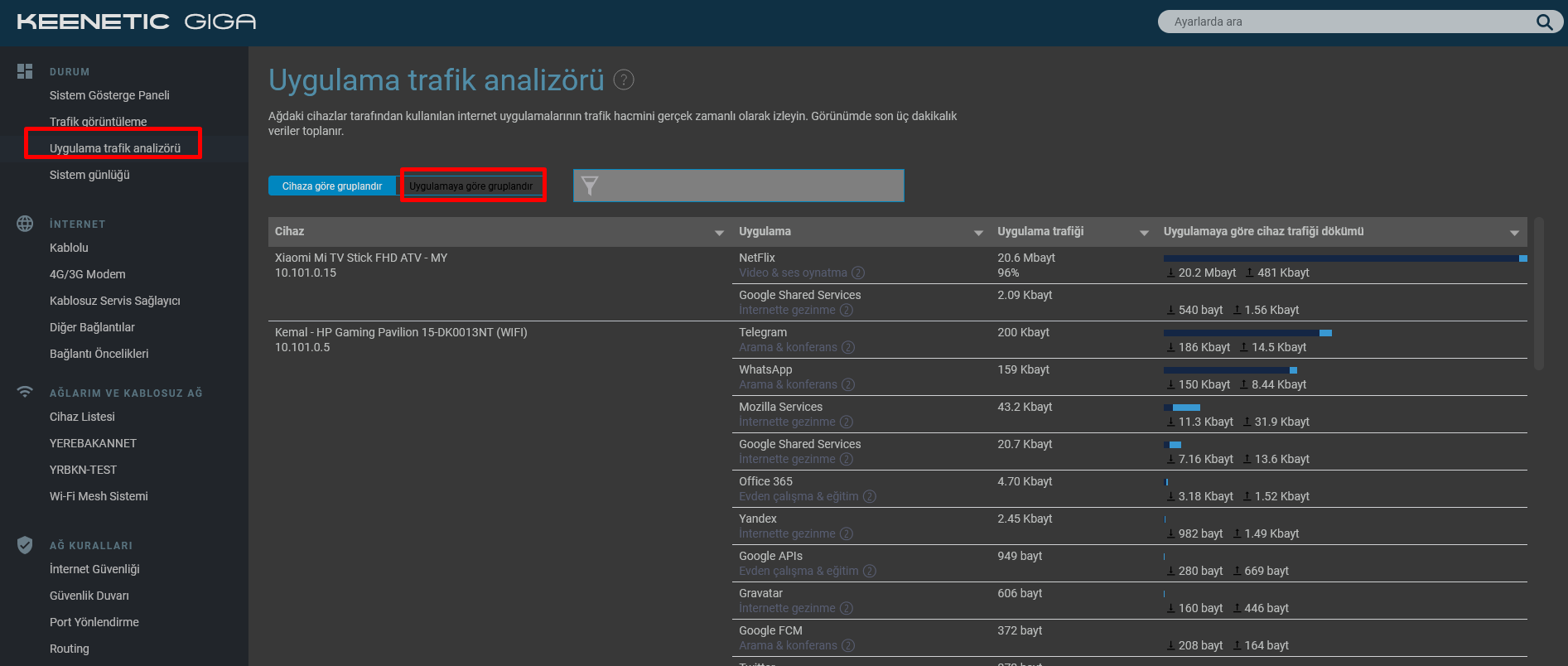
Task: Click 43.2 Kbayt Mozilla traffic value
Action: [x=1025, y=407]
